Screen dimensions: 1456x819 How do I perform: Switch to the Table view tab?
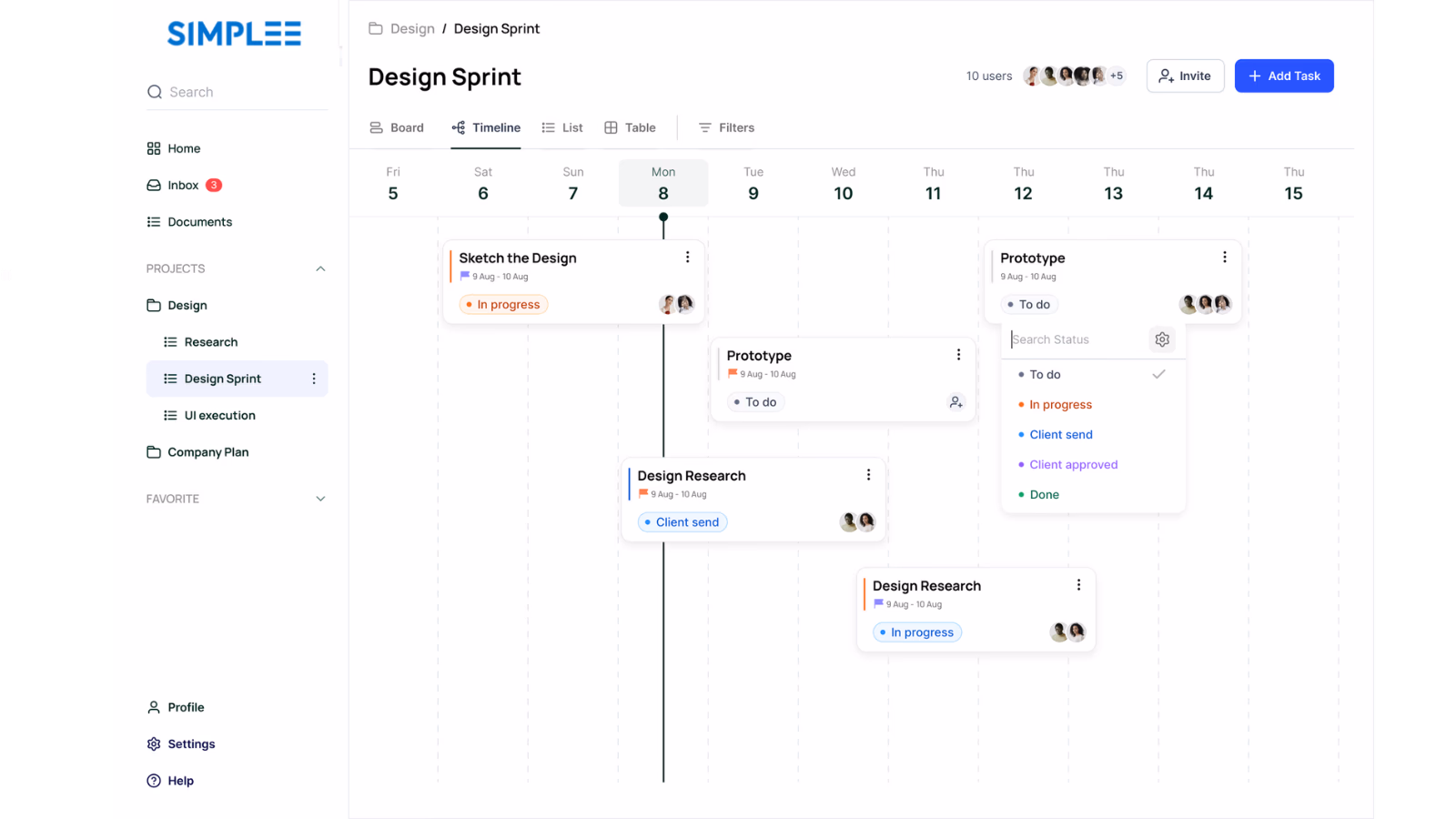coord(630,128)
